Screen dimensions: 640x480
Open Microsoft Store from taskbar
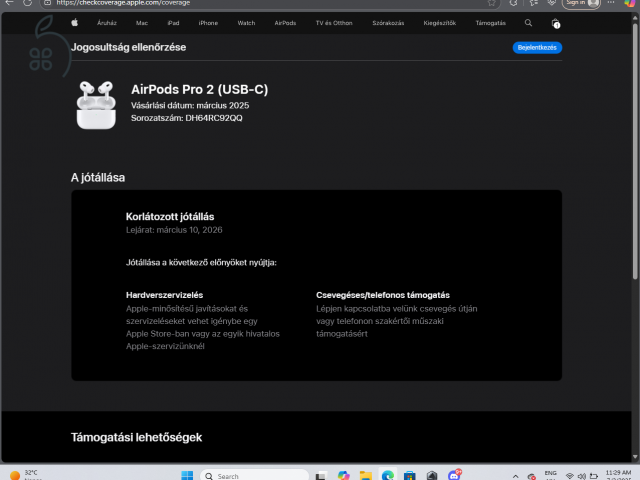(410, 476)
